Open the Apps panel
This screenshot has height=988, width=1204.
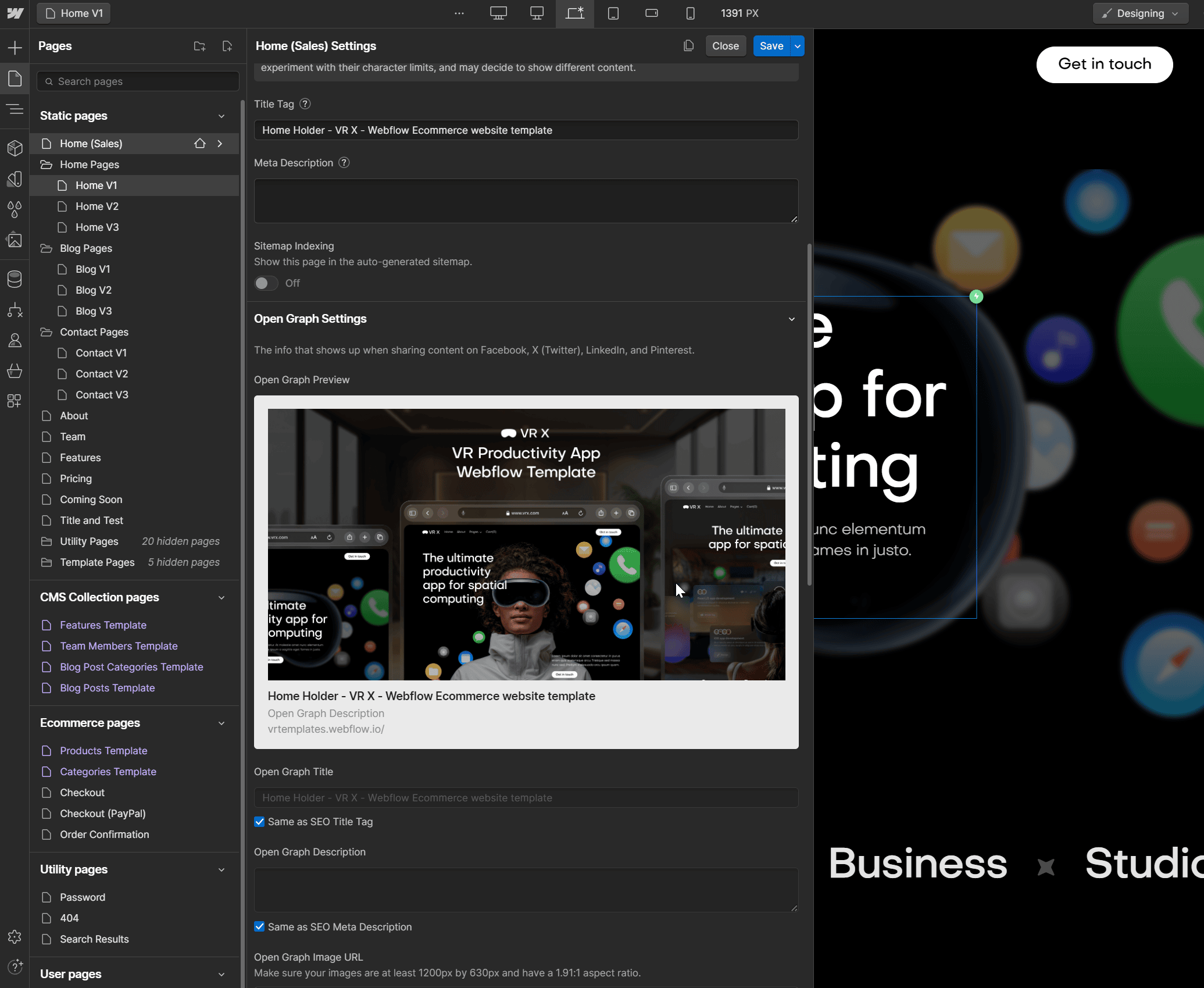[x=15, y=401]
